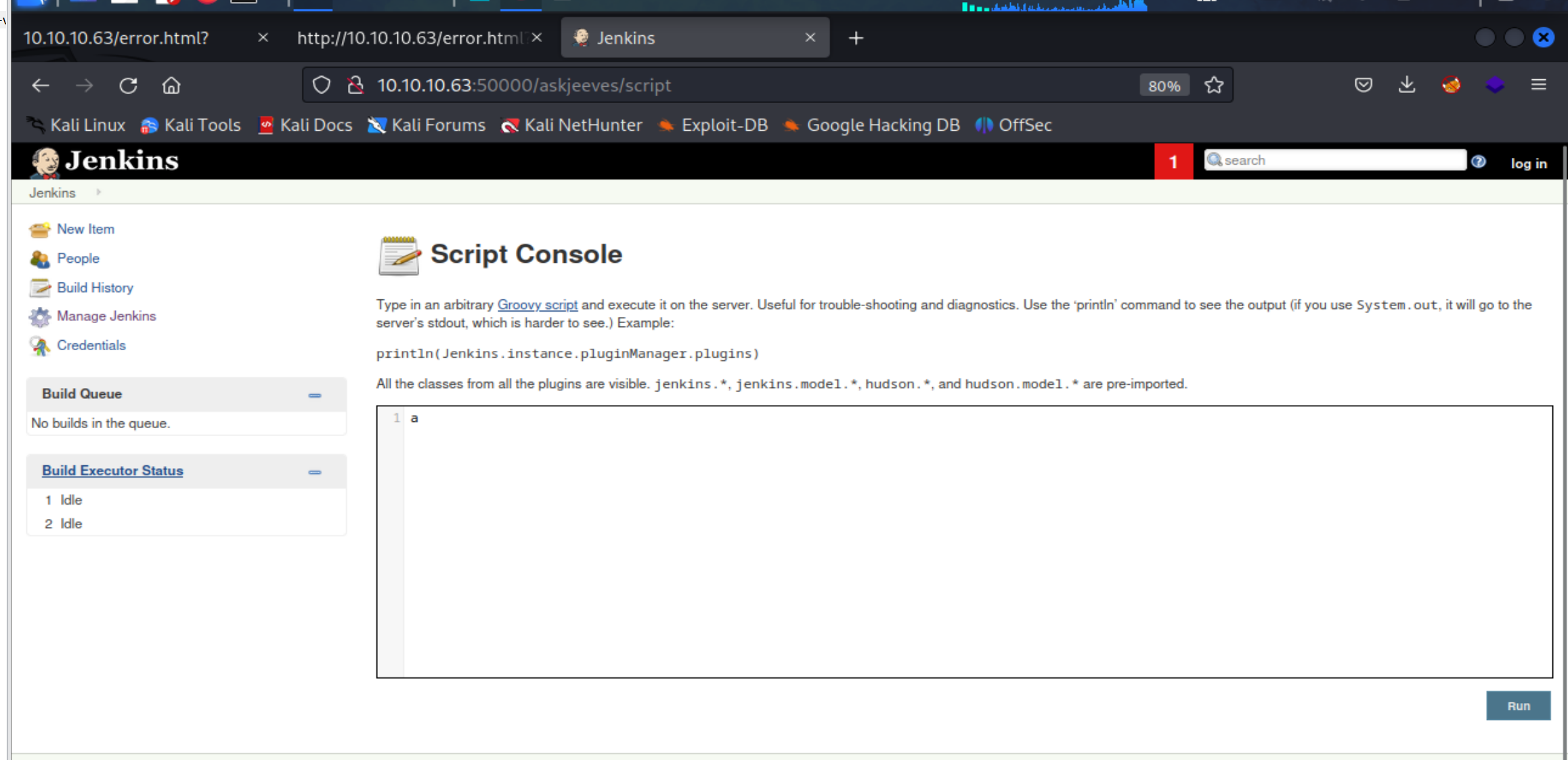Image resolution: width=1568 pixels, height=760 pixels.
Task: Click the browser home icon
Action: 171,85
